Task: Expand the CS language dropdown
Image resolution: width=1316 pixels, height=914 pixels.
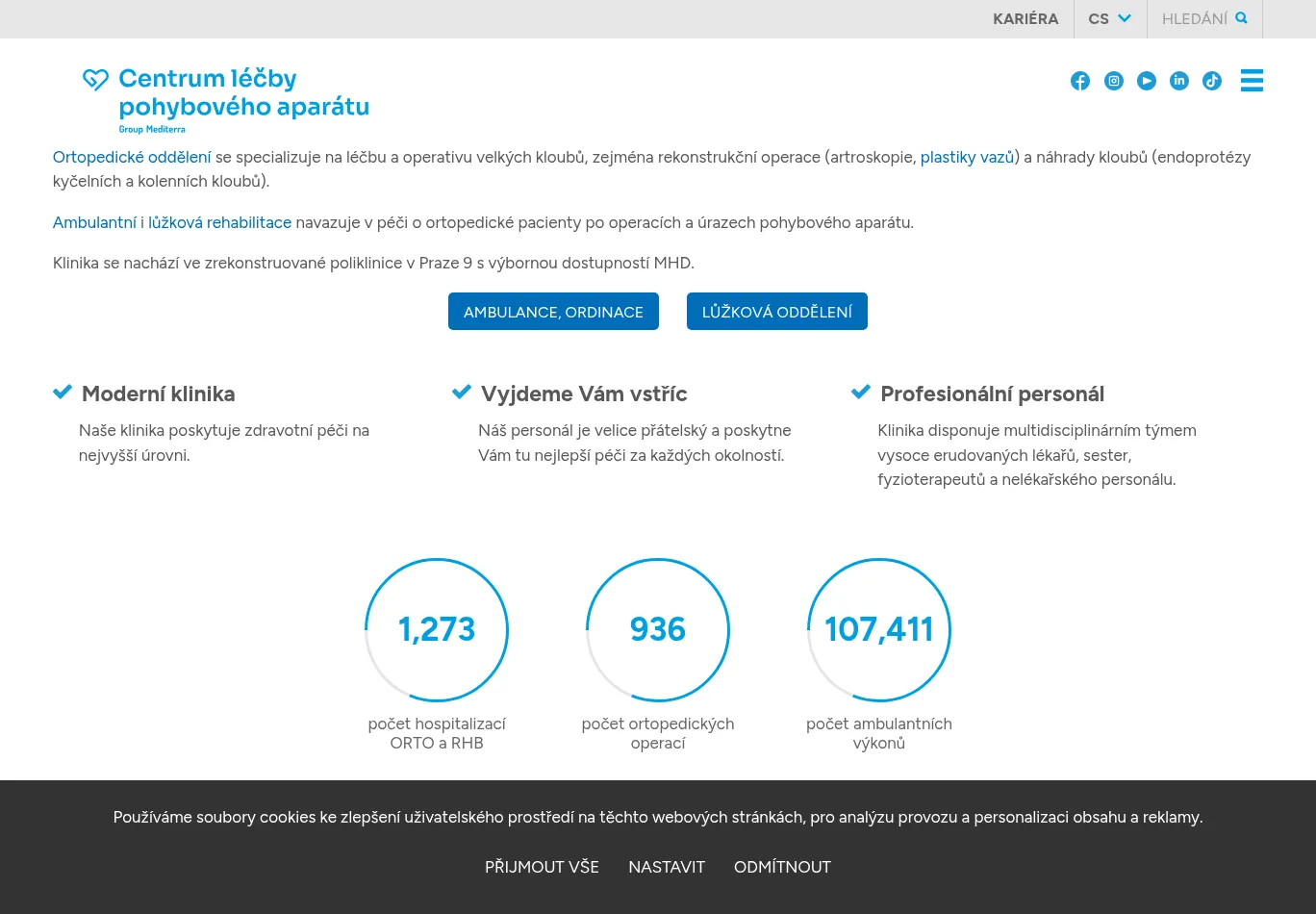Action: point(1109,19)
